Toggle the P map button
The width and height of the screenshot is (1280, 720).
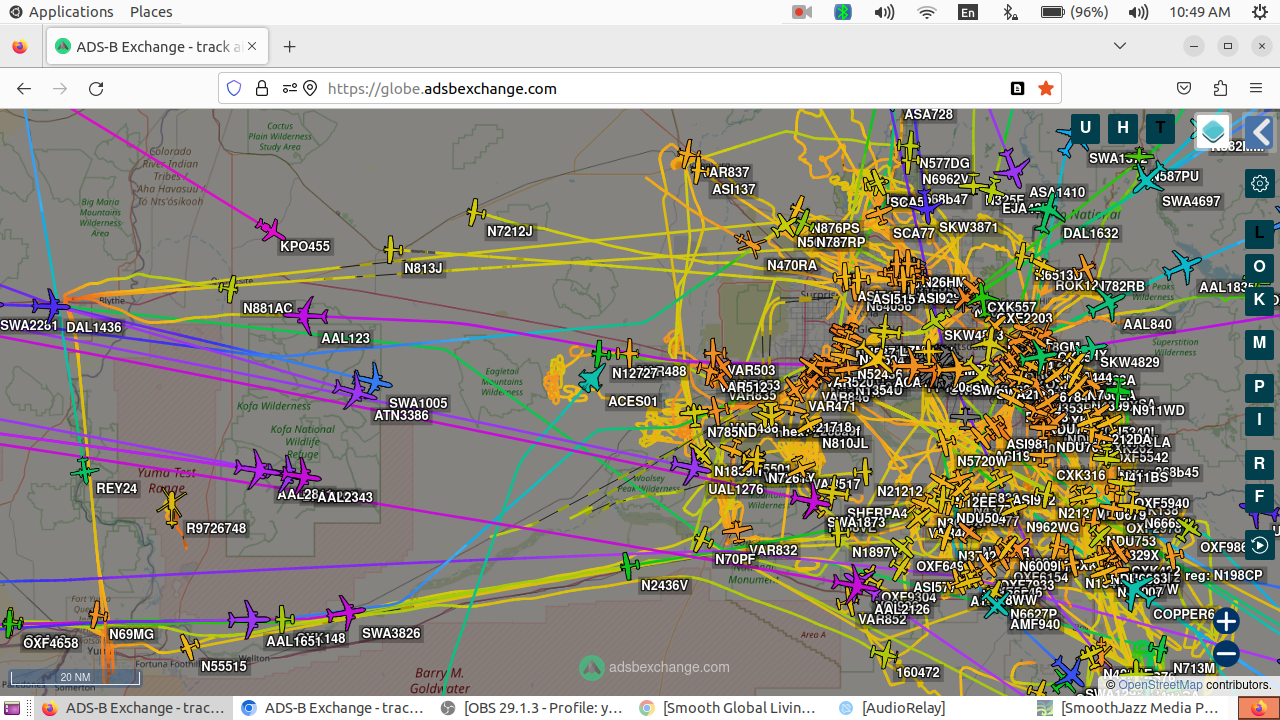click(x=1260, y=387)
